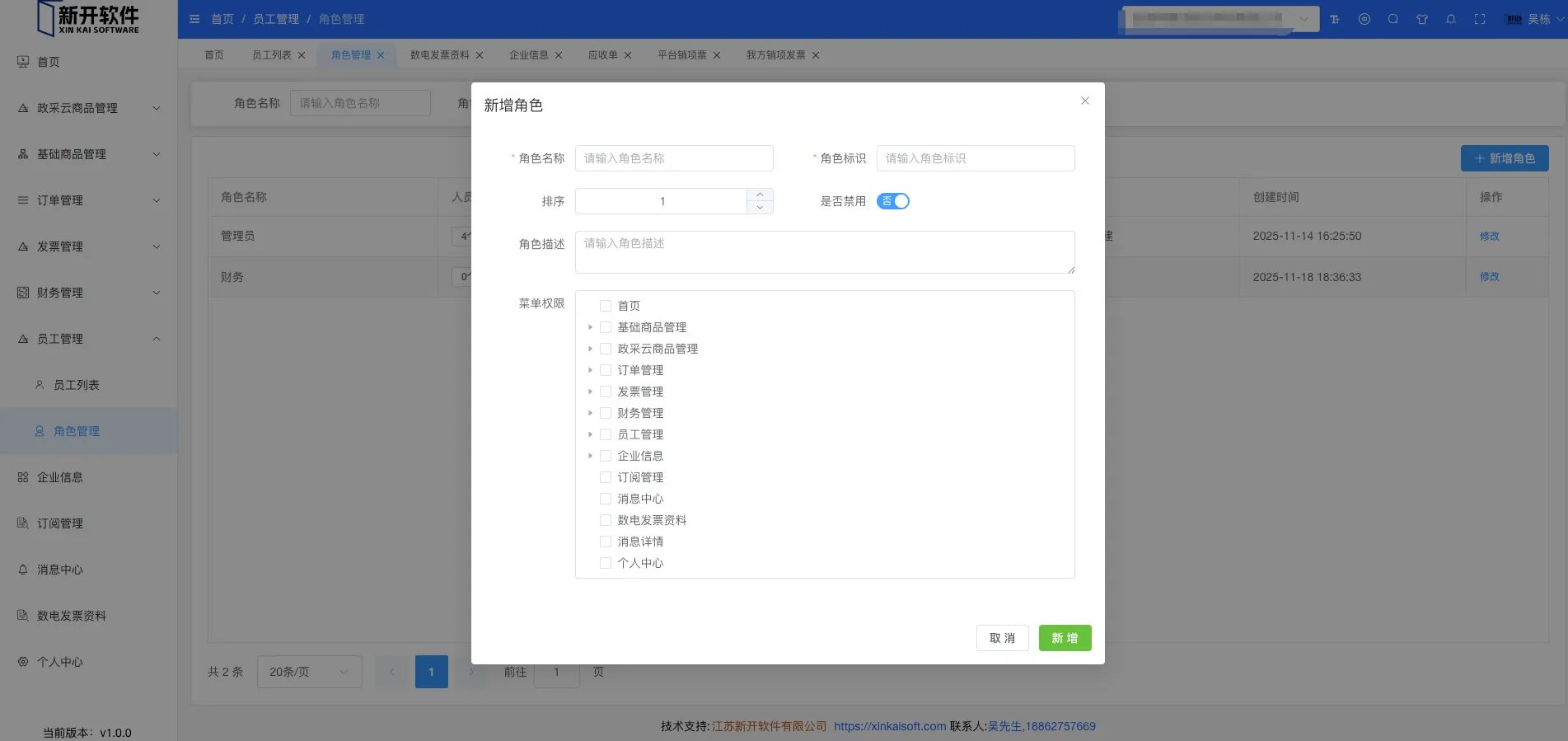Click the 取消 button
Image resolution: width=1568 pixels, height=741 pixels.
pyautogui.click(x=1002, y=638)
